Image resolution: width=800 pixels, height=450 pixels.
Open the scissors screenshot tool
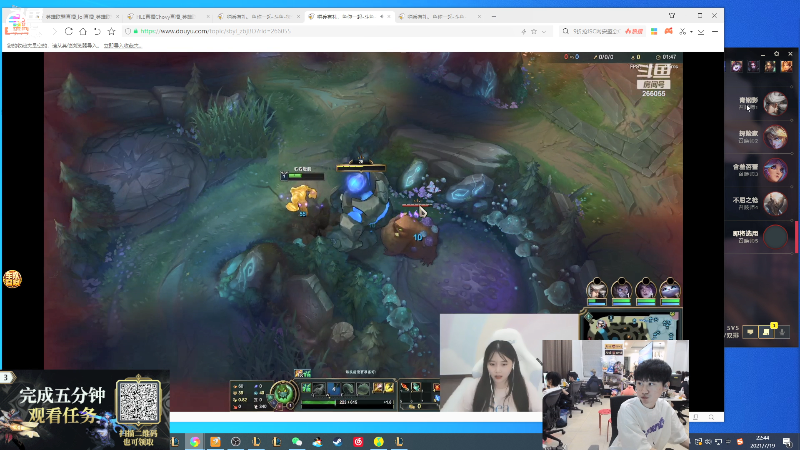(x=683, y=31)
